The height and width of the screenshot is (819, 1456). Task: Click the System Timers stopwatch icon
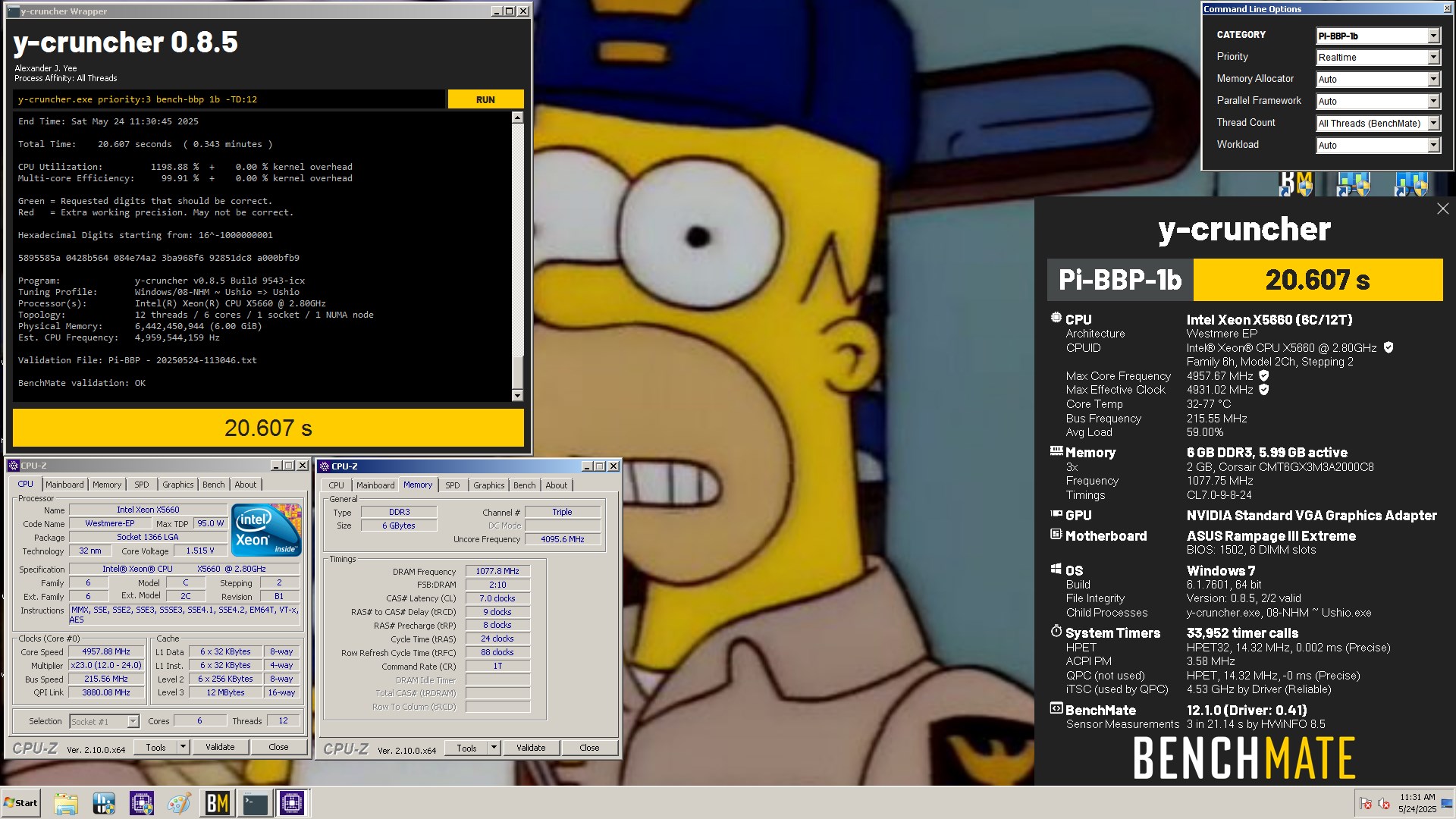[x=1056, y=631]
